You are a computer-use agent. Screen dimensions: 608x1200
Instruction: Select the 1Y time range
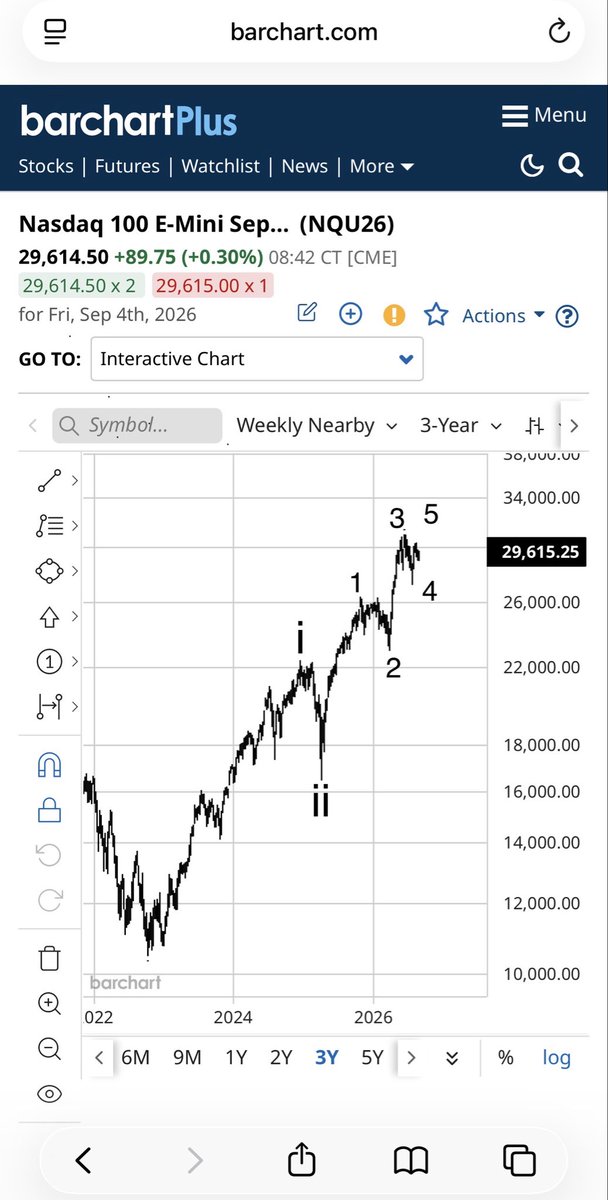(x=236, y=1057)
